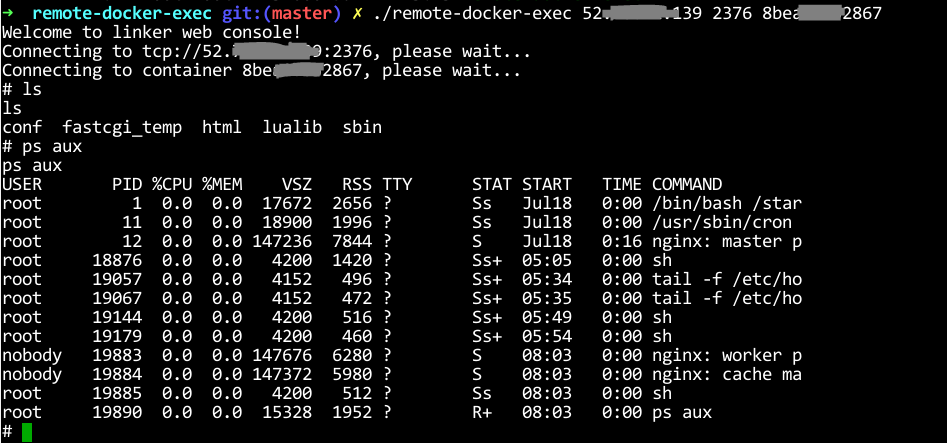Image resolution: width=947 pixels, height=443 pixels.
Task: Click PID 19883 nginx worker row
Action: pyautogui.click(x=401, y=355)
